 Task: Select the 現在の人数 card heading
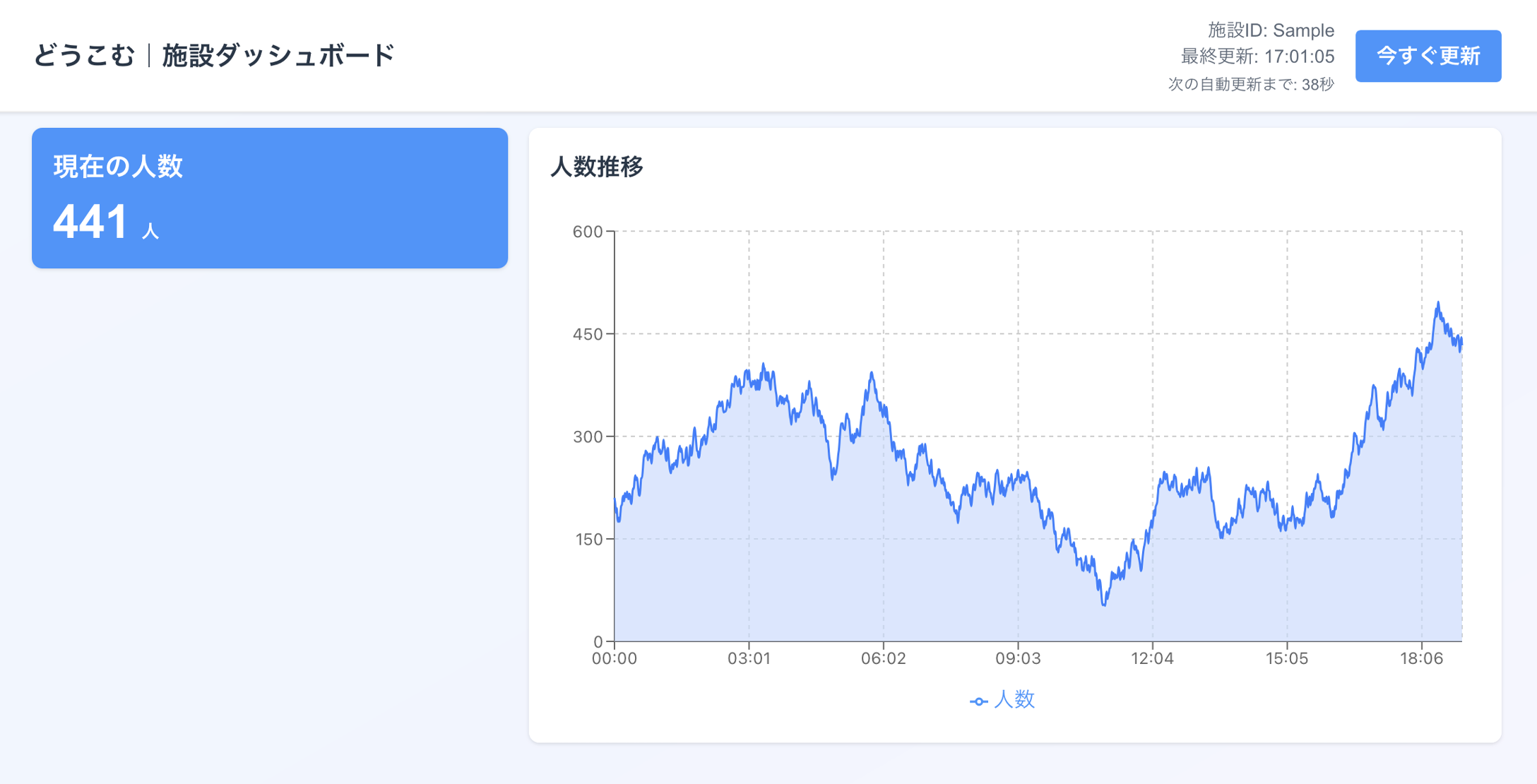pyautogui.click(x=118, y=167)
